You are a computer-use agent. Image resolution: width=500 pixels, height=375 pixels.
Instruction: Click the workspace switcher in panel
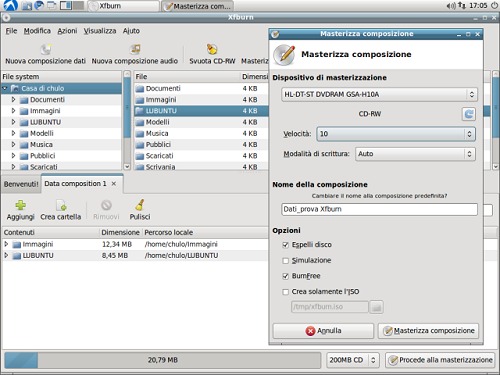point(72,6)
